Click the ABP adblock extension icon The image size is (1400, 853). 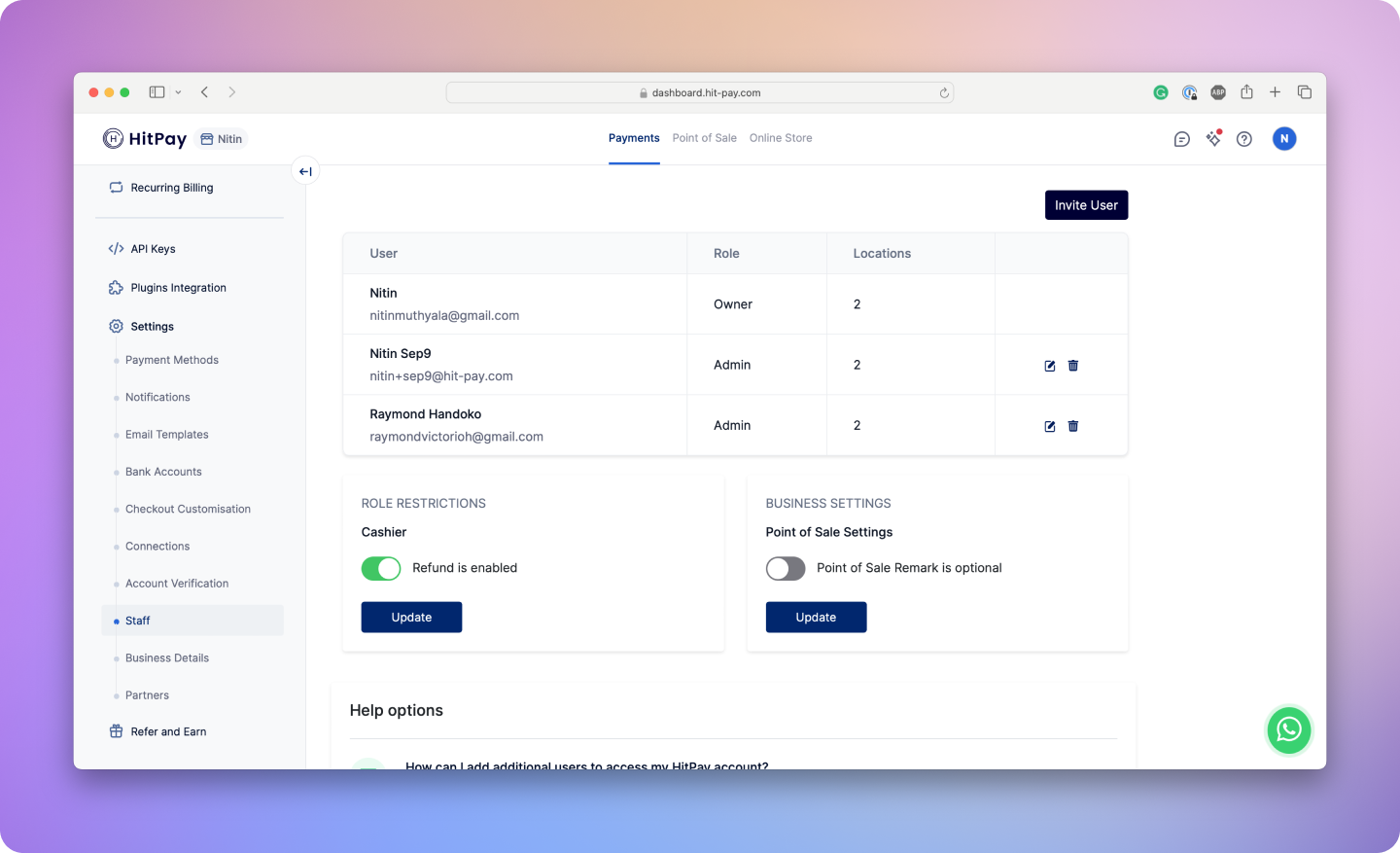tap(1218, 92)
